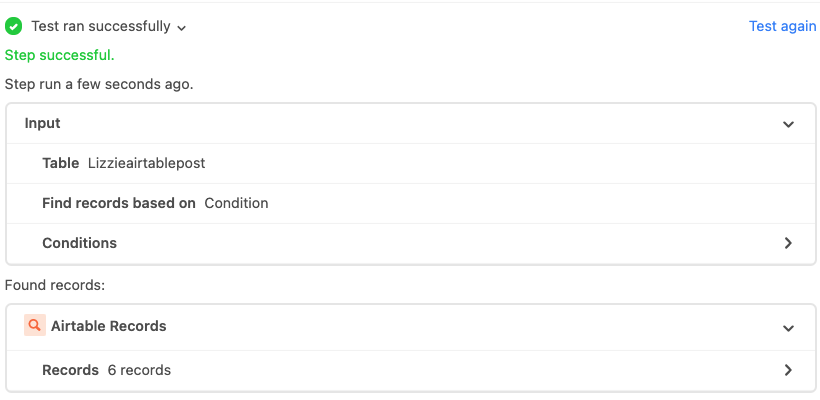Click the green success checkmark icon
This screenshot has height=400, width=820.
(x=13, y=26)
